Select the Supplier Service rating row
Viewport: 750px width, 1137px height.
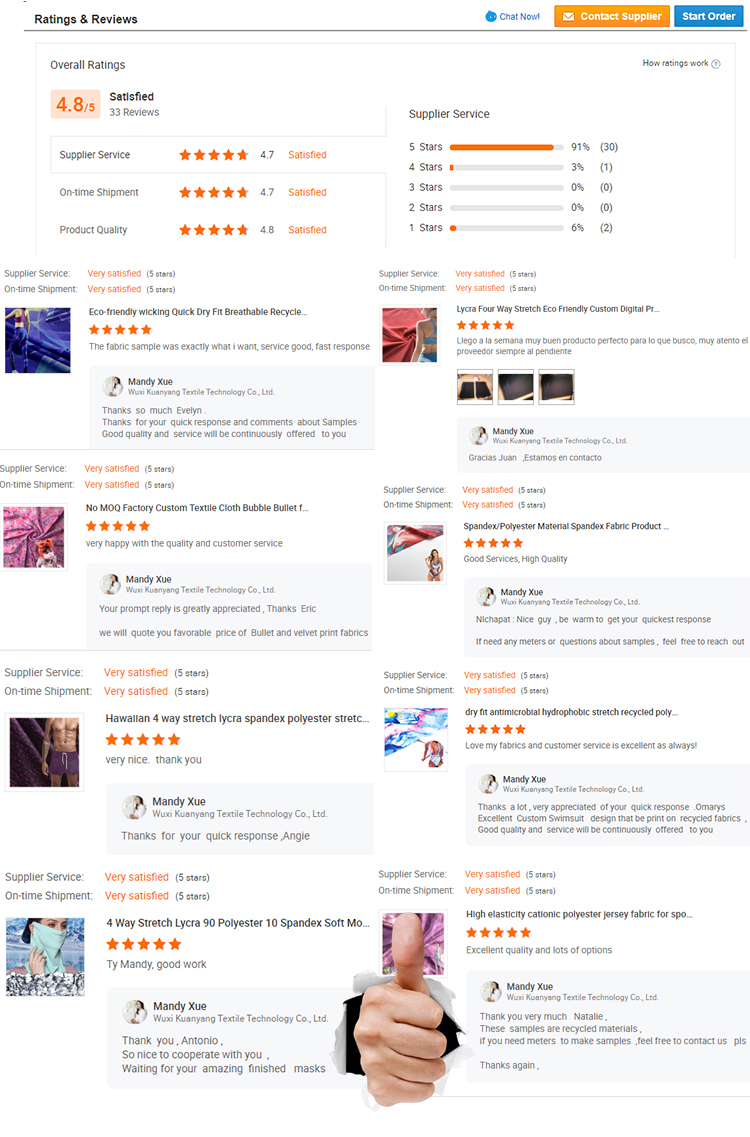point(218,154)
